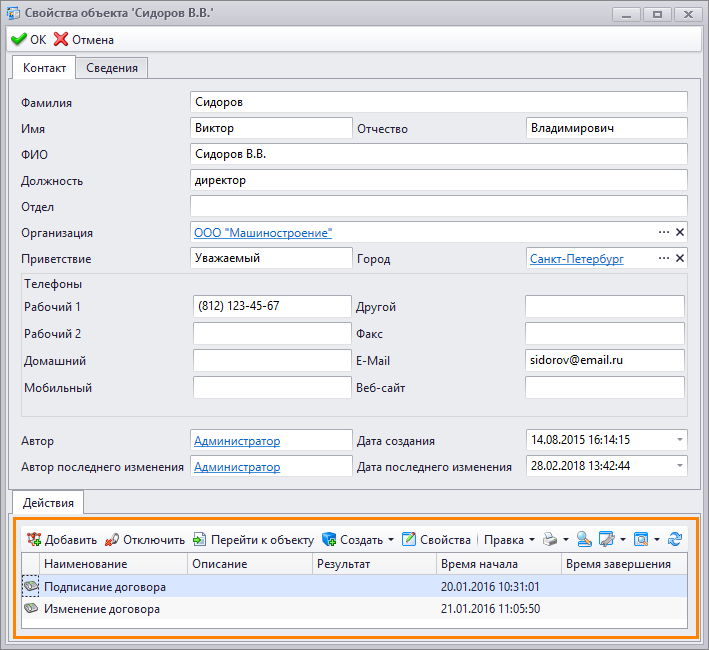Expand the Дата создания date dropdown

pos(680,440)
